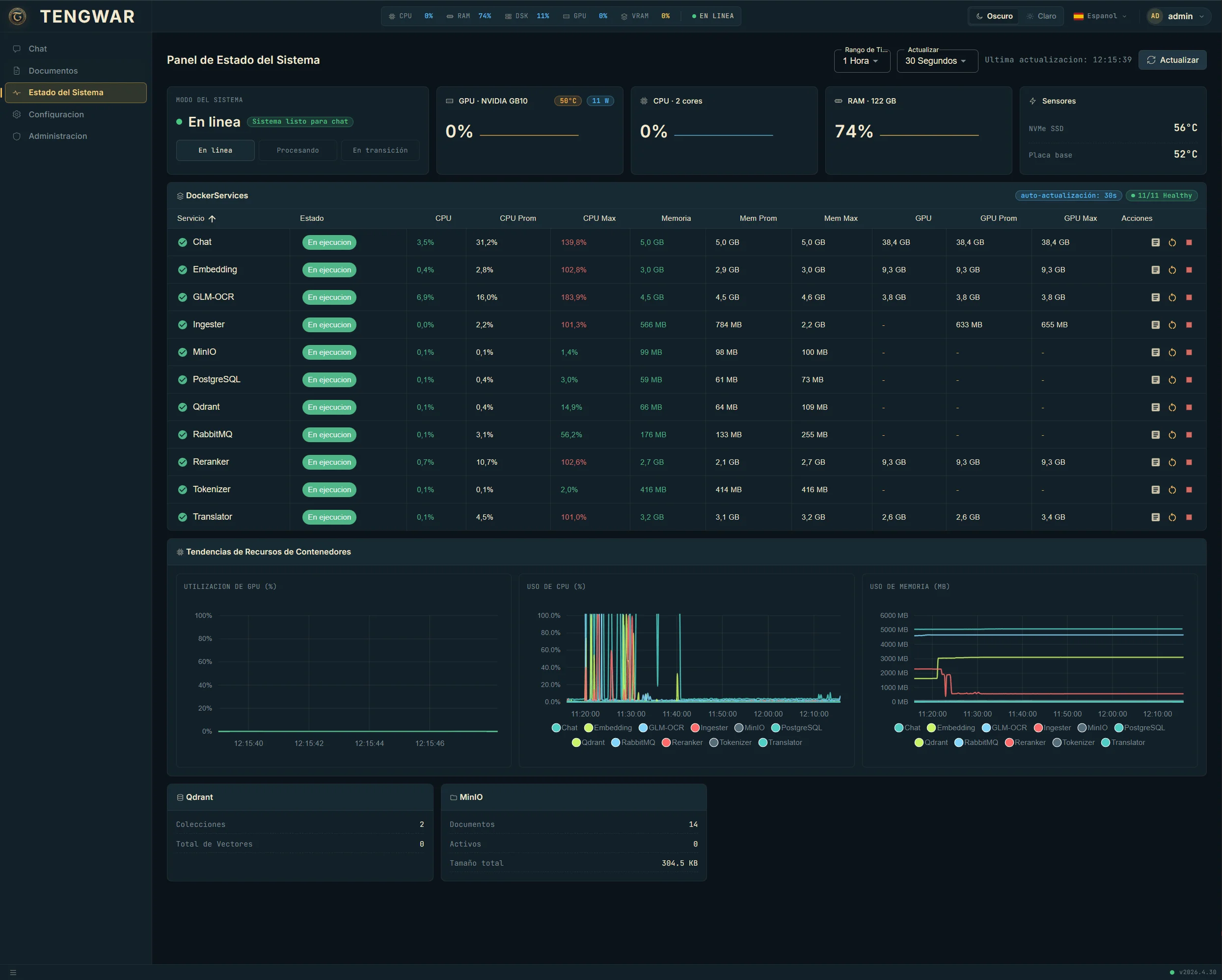Click the RAM 74% usage bar
Image resolution: width=1222 pixels, height=980 pixels.
(929, 135)
